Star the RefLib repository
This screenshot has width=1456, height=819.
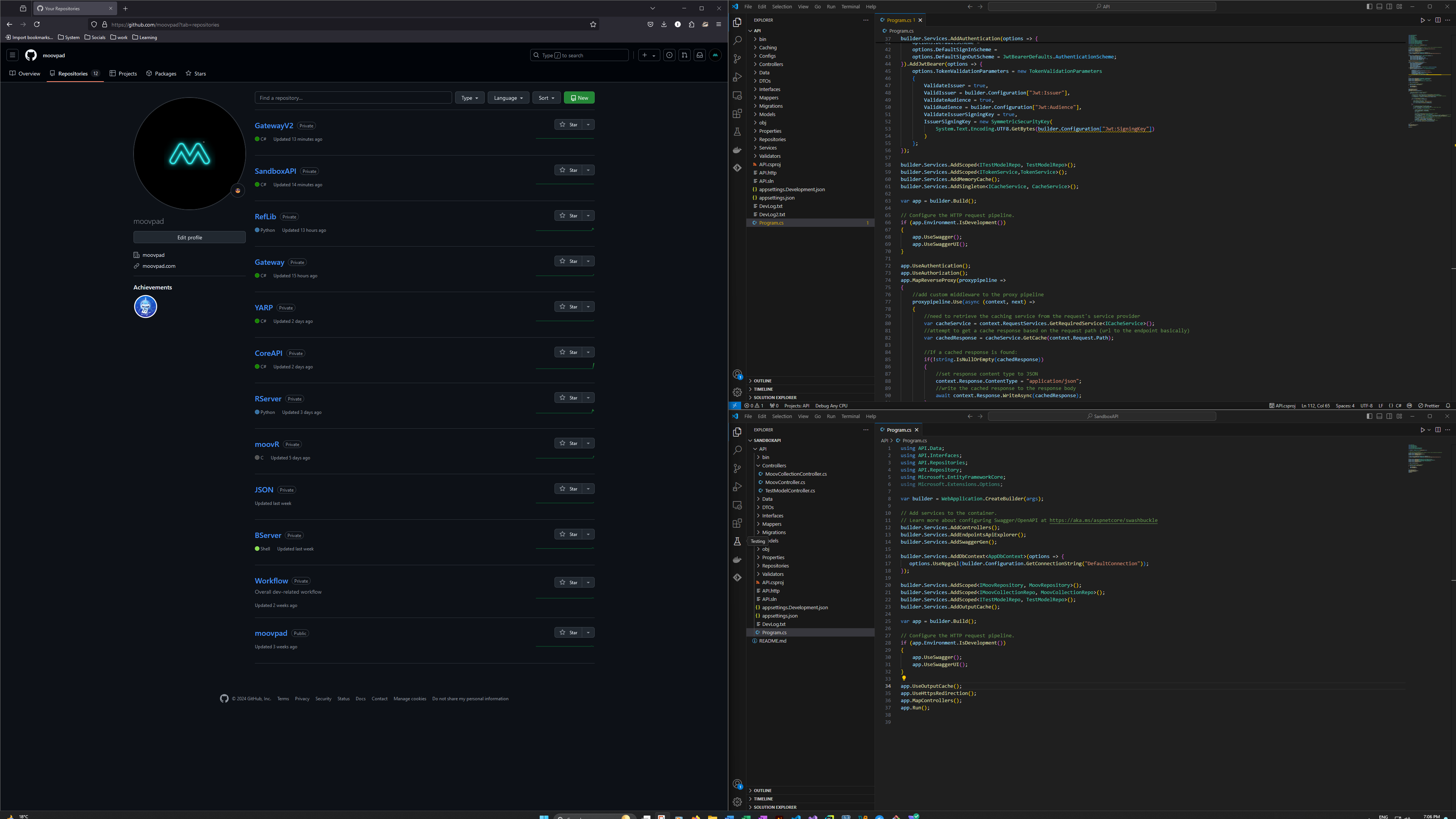pyautogui.click(x=568, y=215)
